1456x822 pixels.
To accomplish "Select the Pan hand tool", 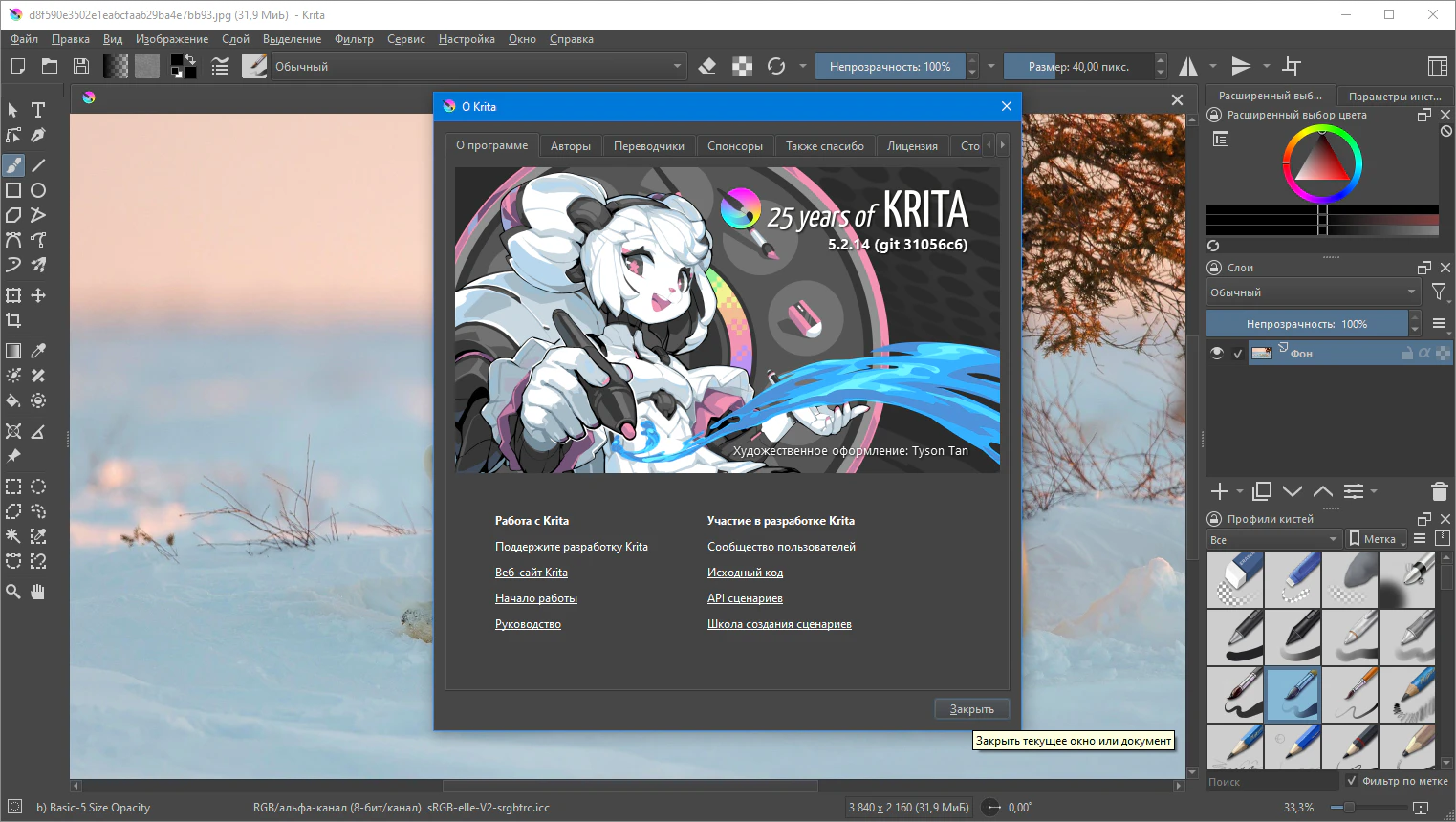I will pos(38,592).
